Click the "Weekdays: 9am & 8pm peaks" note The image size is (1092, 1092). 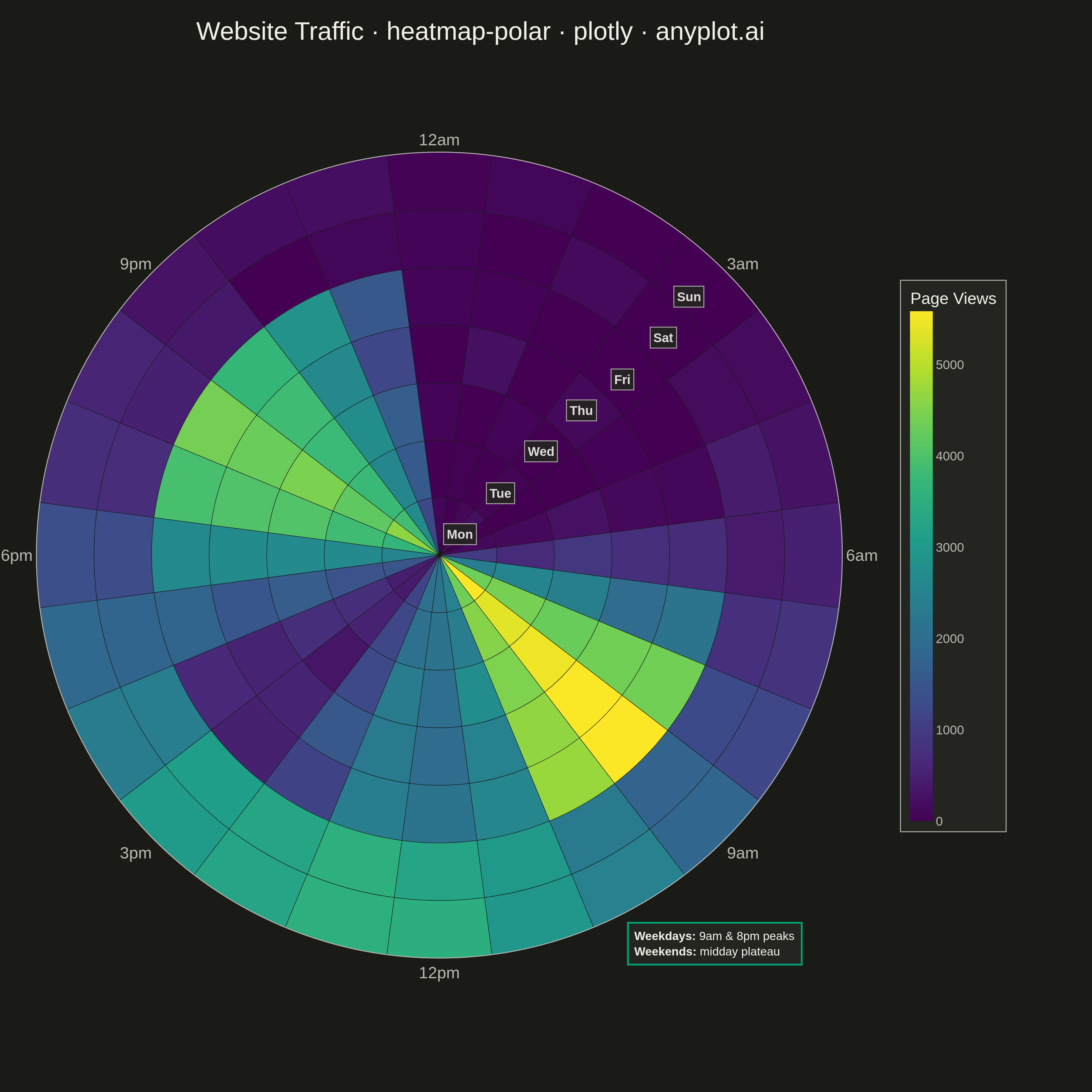pyautogui.click(x=714, y=936)
